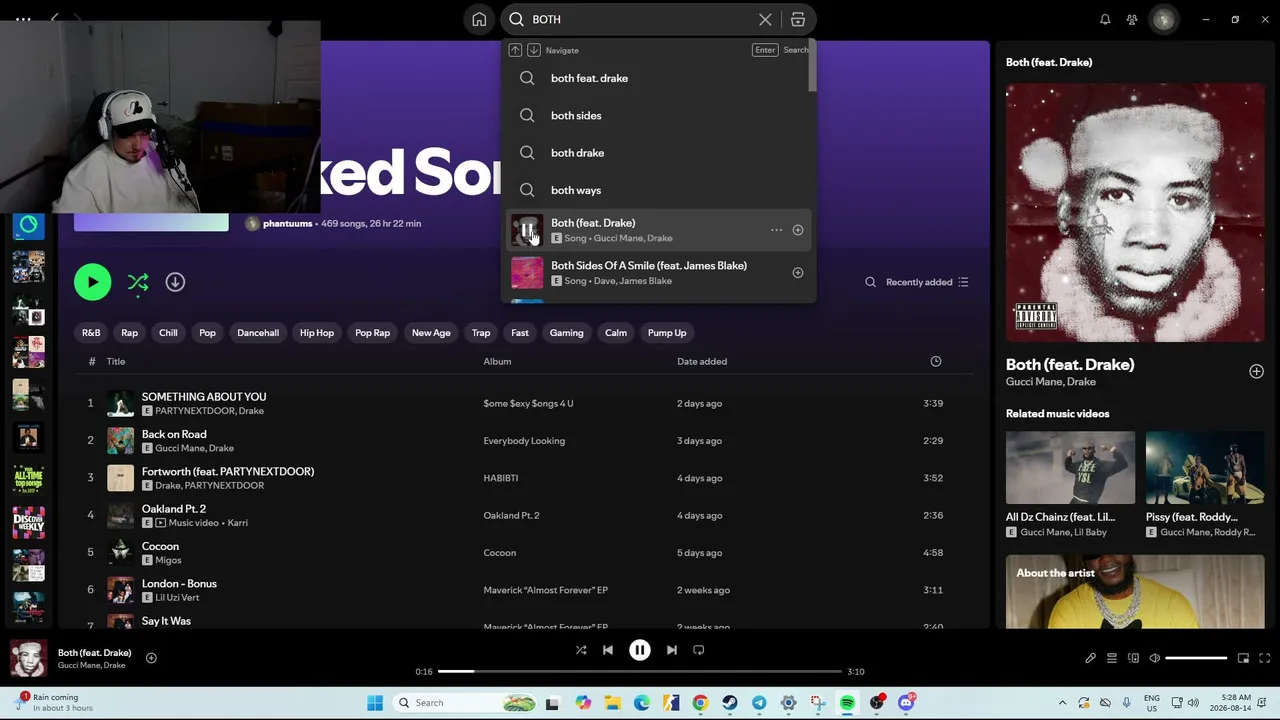Add the now-playing track to Liked Songs
Screen dimensions: 1280x720
[x=151, y=658]
